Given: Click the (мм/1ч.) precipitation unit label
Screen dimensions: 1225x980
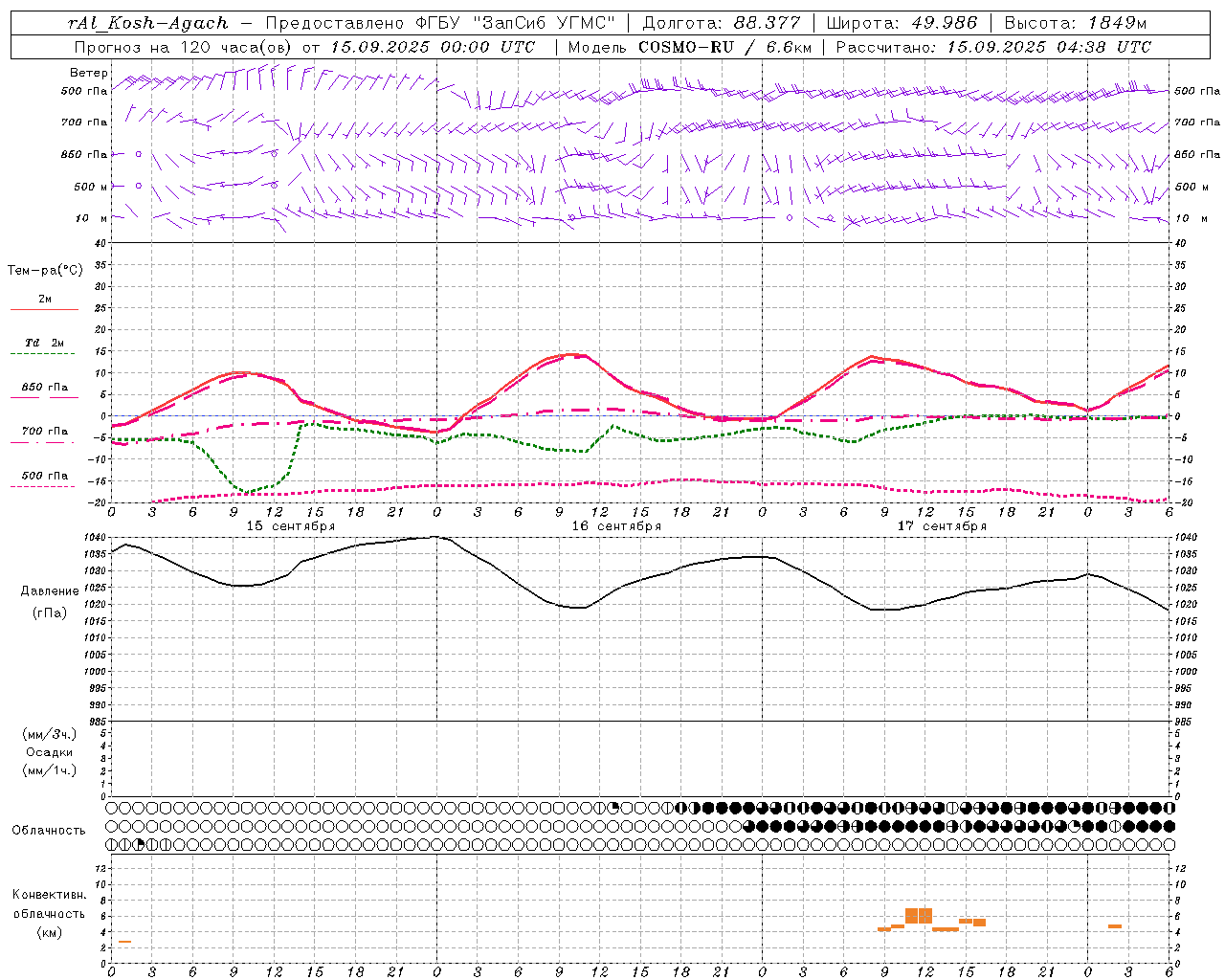Looking at the screenshot, I should 50,770.
